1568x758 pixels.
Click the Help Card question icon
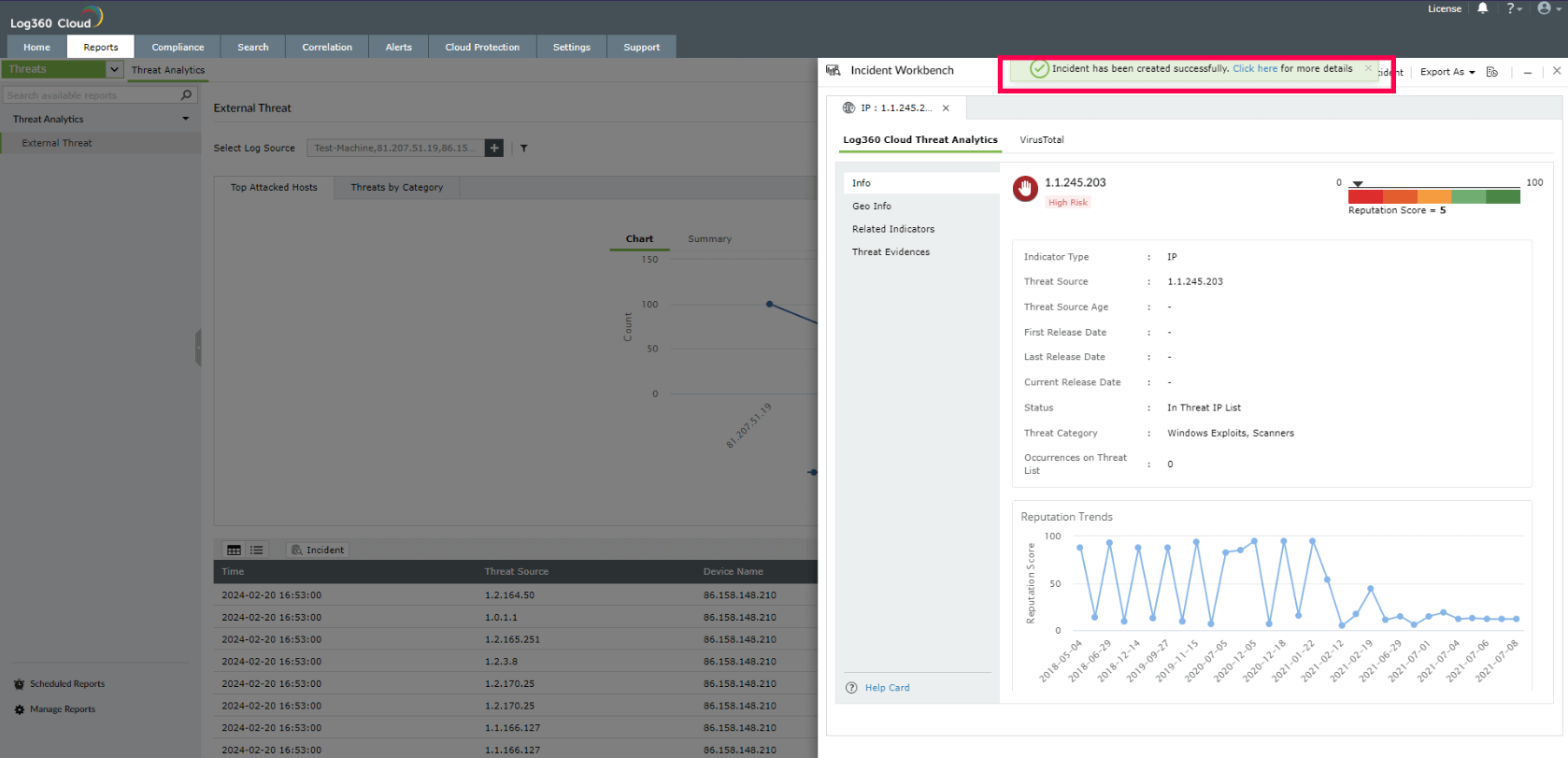pyautogui.click(x=851, y=688)
